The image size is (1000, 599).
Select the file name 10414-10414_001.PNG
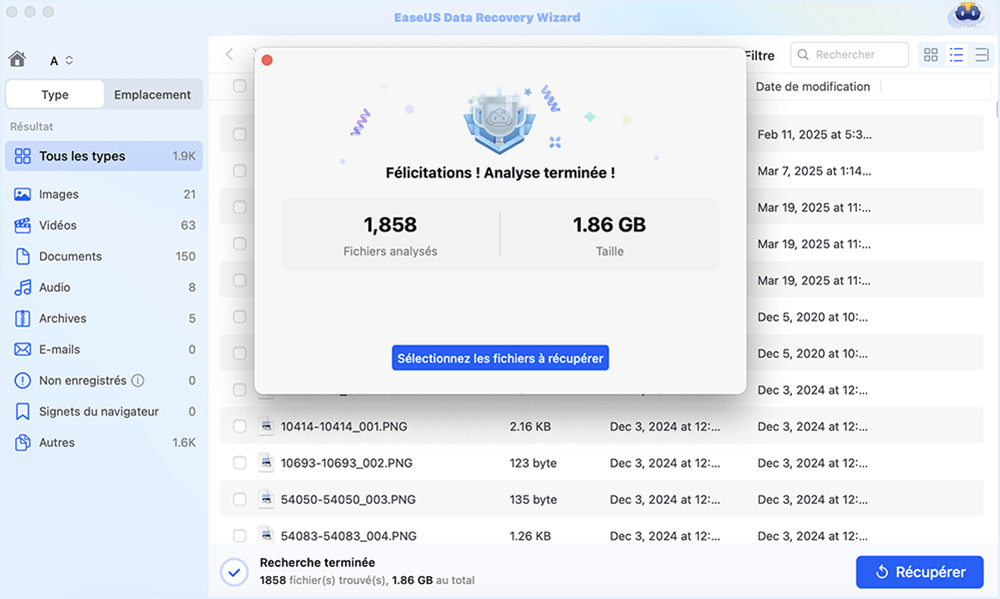point(344,426)
